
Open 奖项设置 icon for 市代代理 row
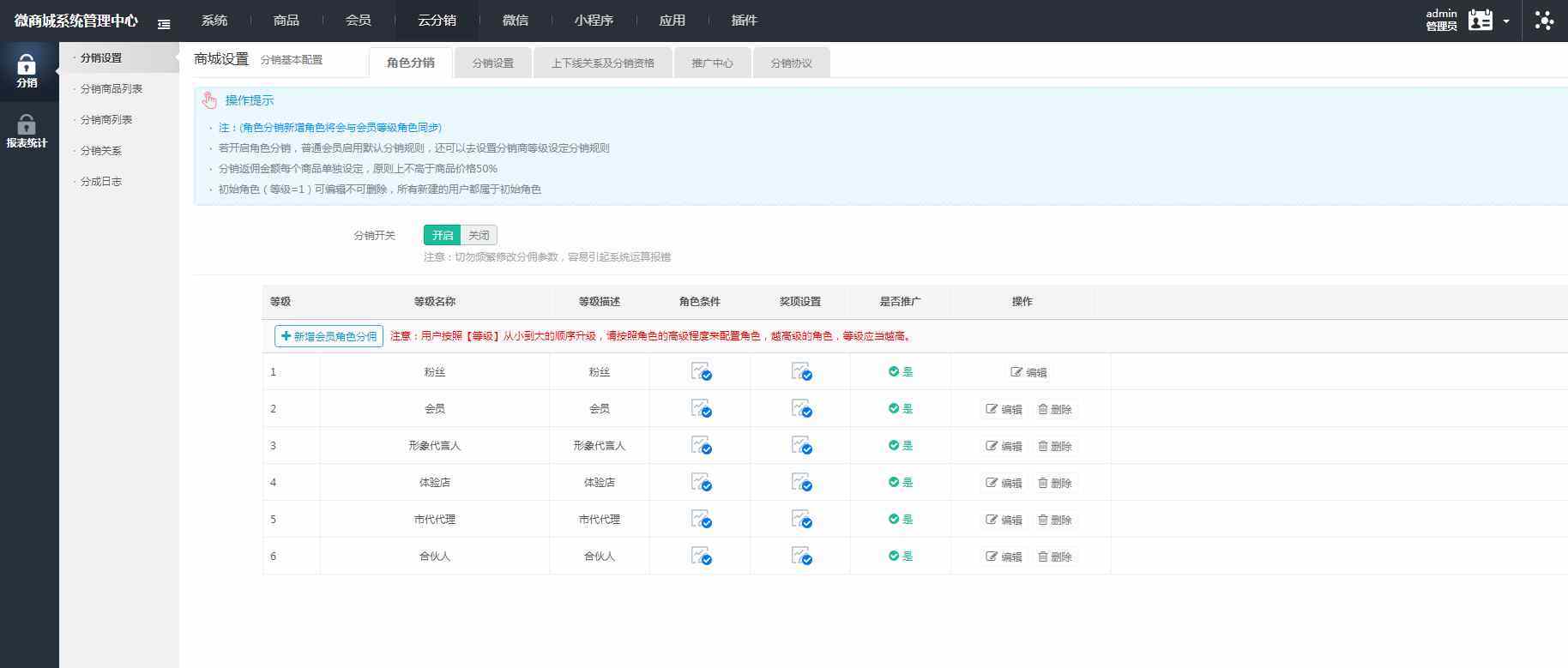click(801, 519)
